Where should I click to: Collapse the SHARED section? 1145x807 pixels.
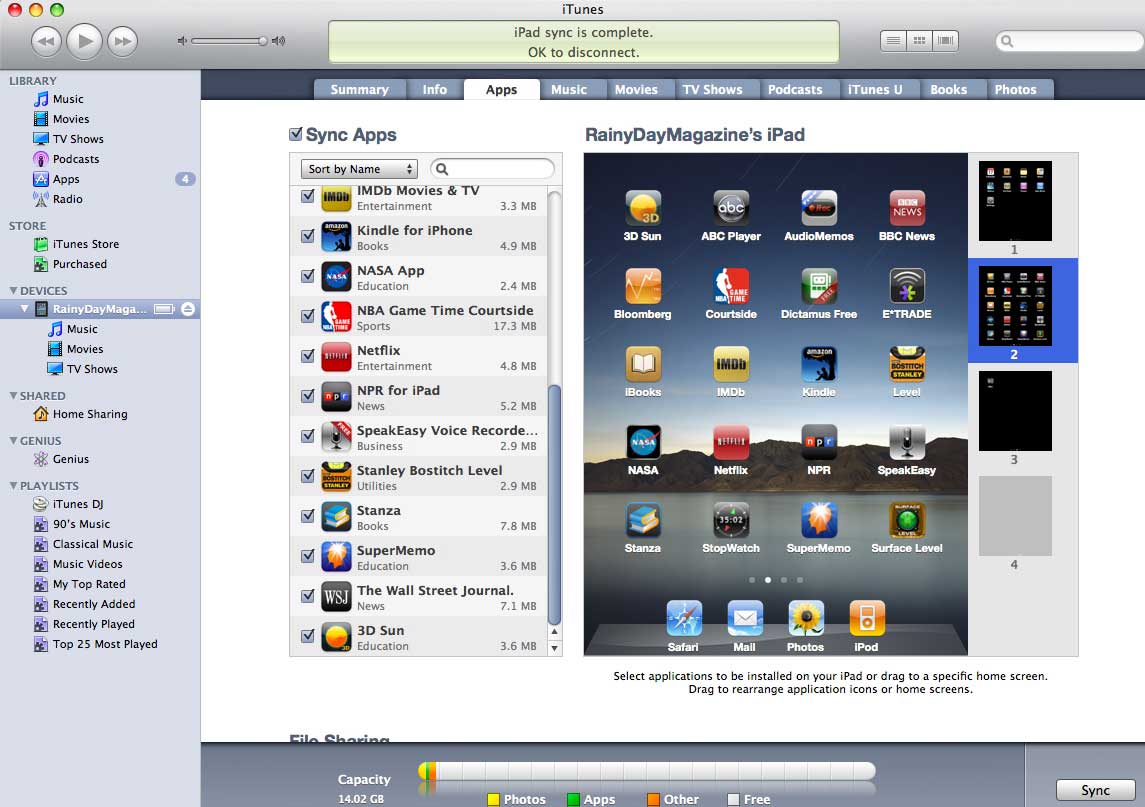tap(13, 396)
